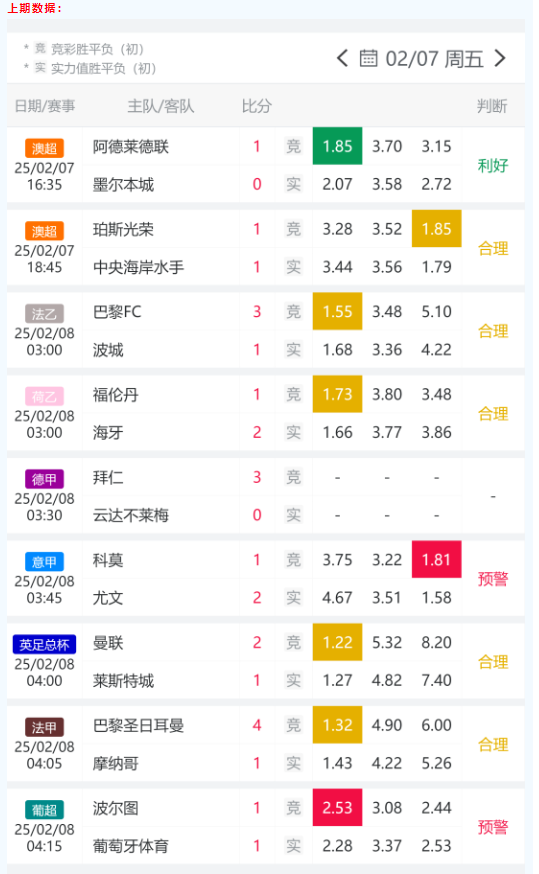This screenshot has width=539, height=874.
Task: Click the purple 德甲 league badge
Action: (44, 479)
